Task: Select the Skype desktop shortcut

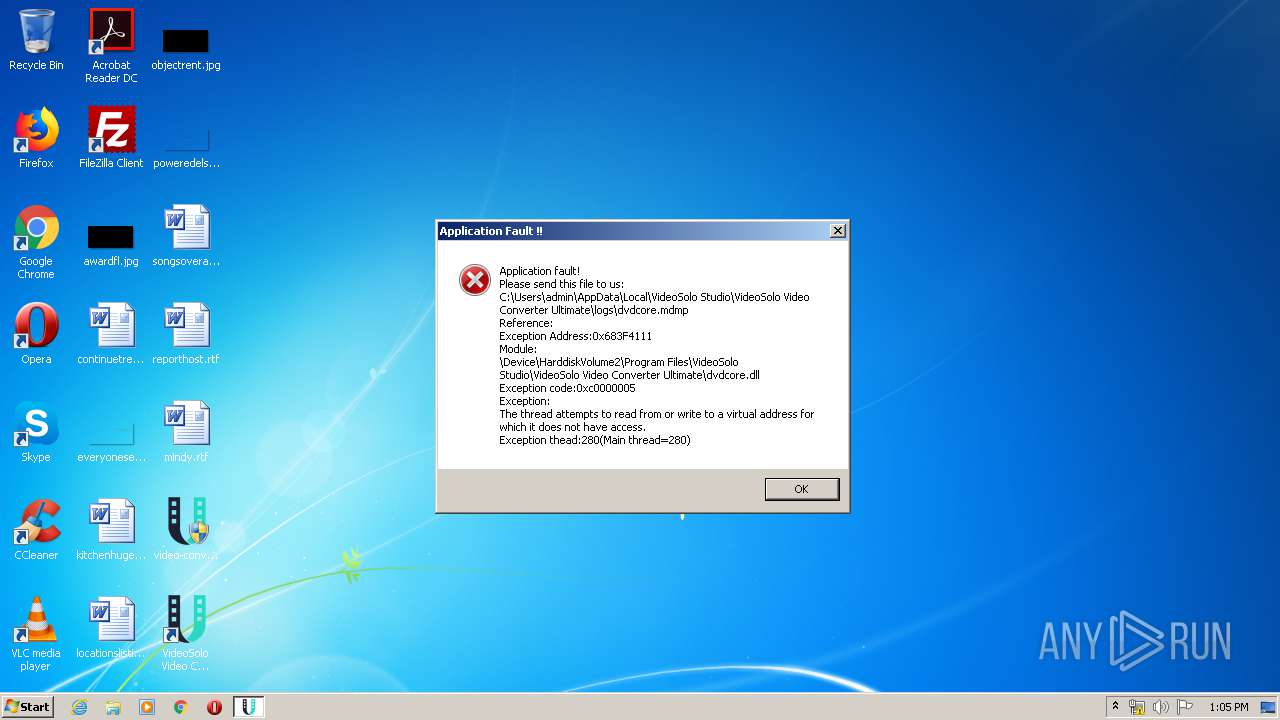Action: [36, 432]
